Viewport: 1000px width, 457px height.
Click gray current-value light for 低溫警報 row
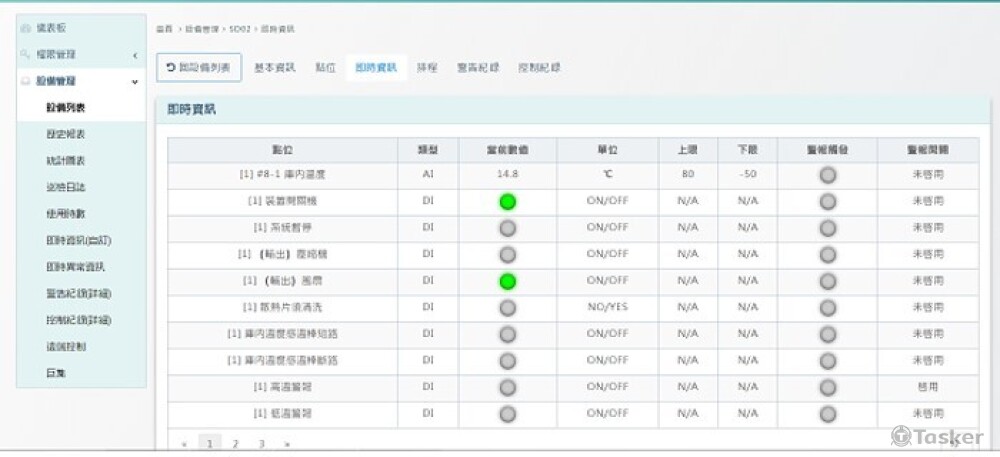coord(508,414)
